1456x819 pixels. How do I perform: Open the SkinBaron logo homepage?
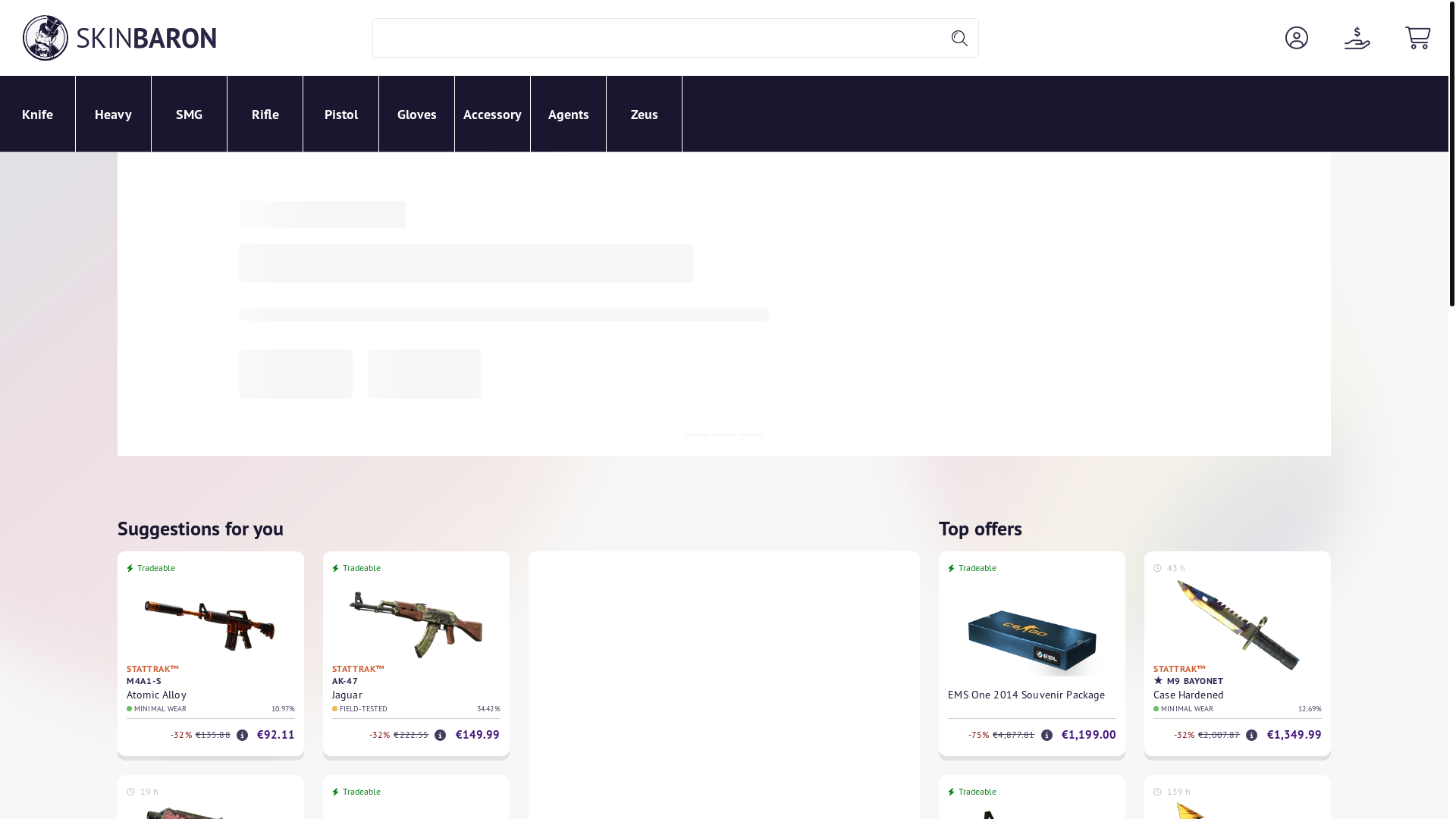click(120, 38)
